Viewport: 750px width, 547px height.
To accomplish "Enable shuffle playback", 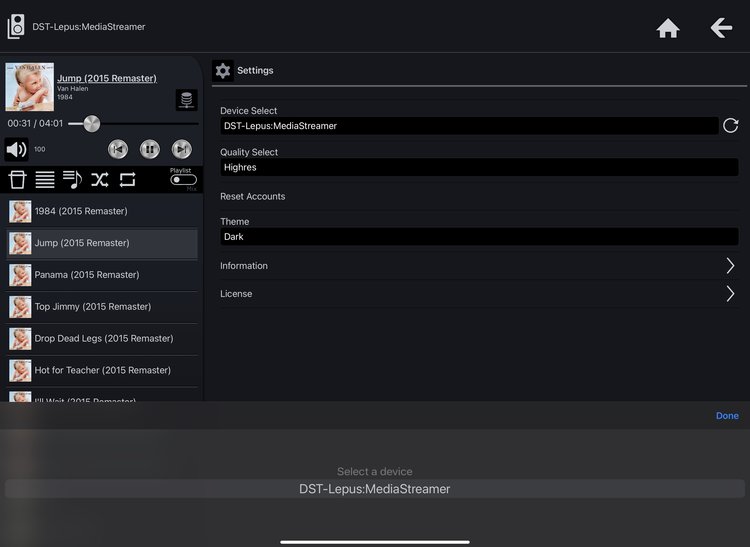I will [x=99, y=180].
